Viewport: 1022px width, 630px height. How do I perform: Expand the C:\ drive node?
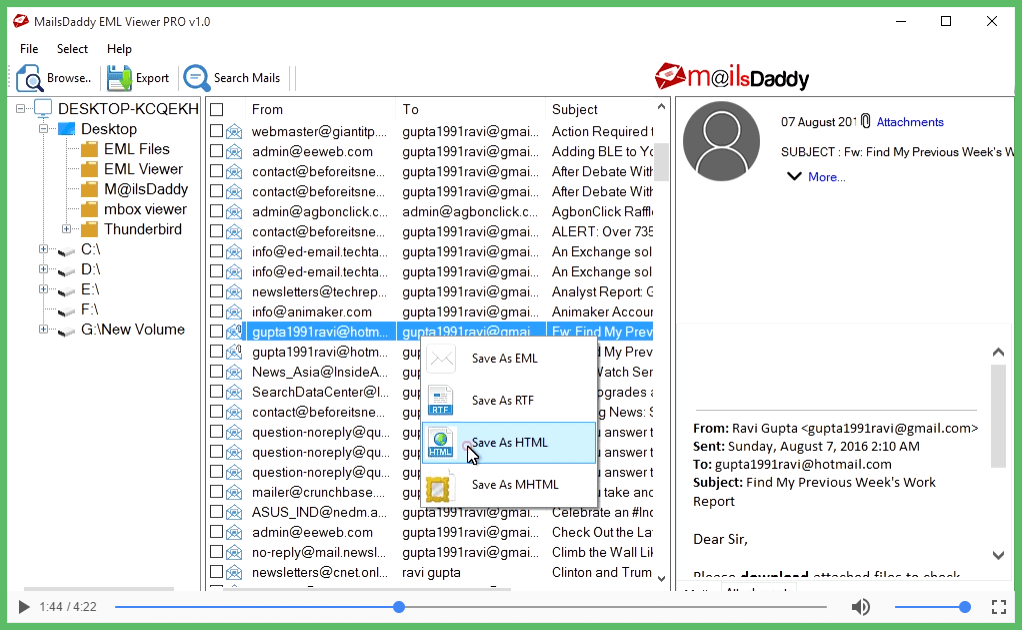pos(43,249)
